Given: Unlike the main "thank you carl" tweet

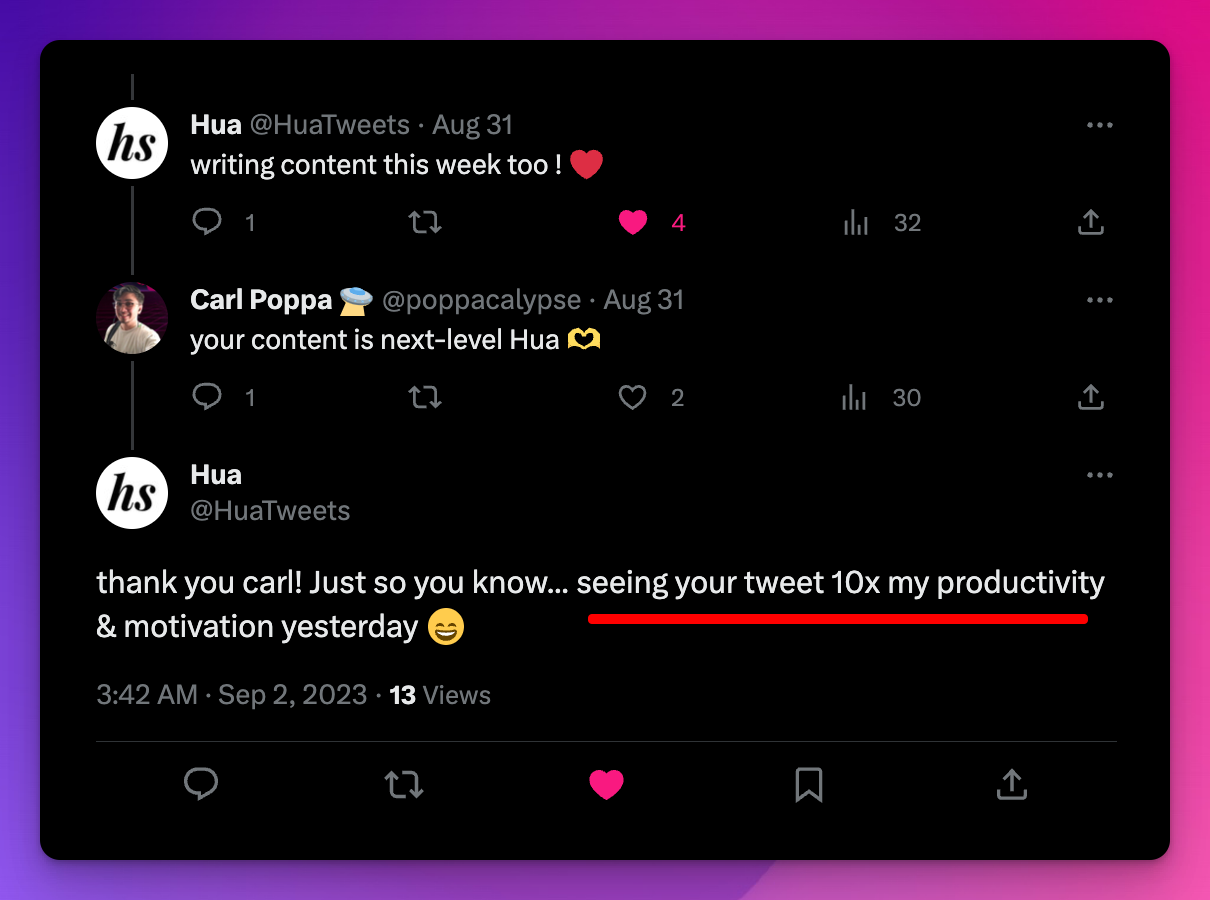Looking at the screenshot, I should [x=606, y=785].
